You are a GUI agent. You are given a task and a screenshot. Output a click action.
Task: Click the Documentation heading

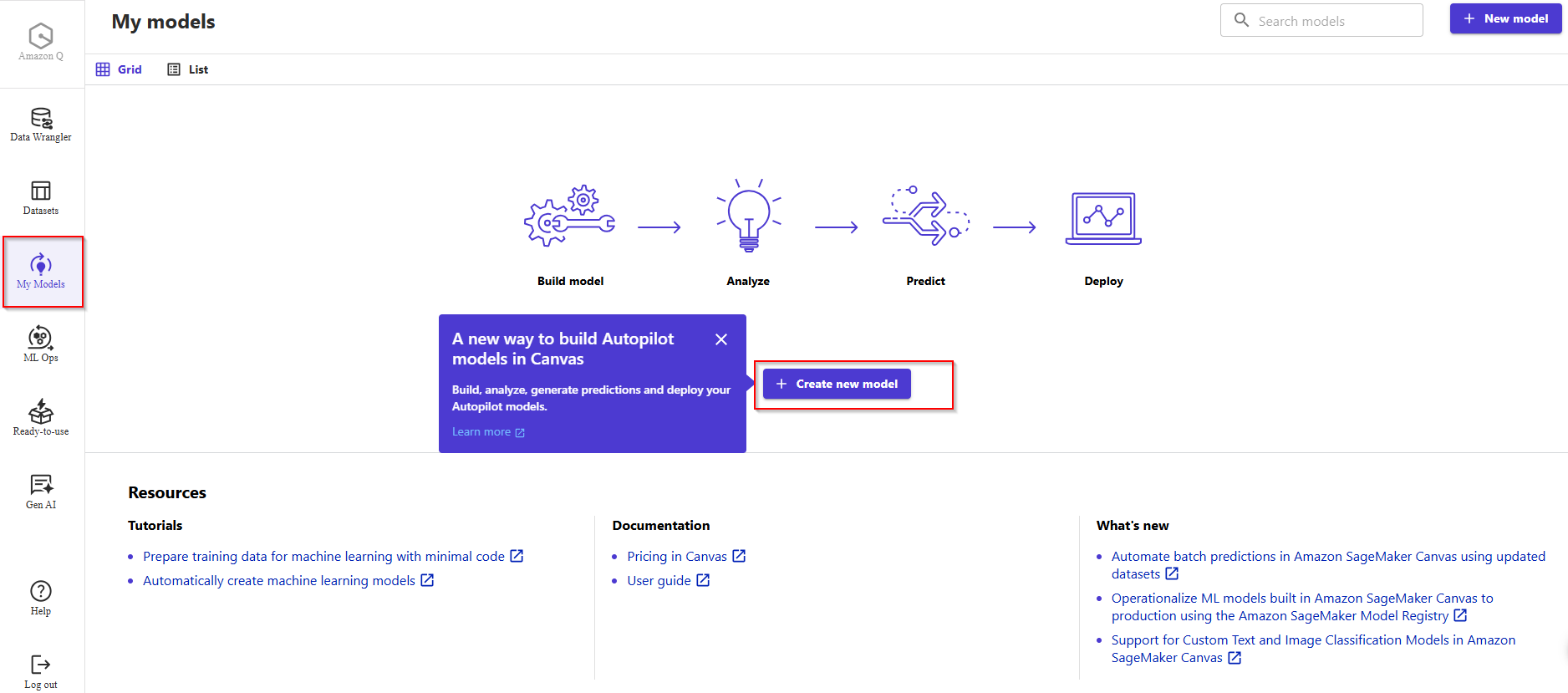(661, 526)
